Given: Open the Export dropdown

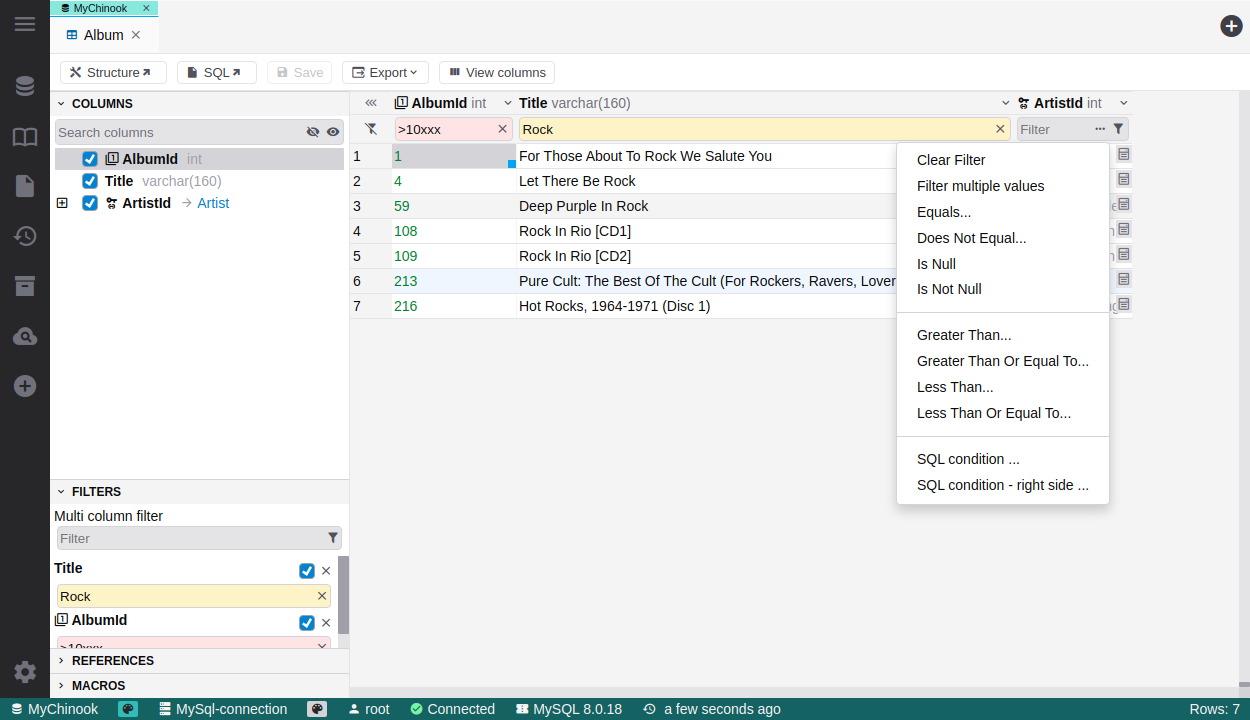Looking at the screenshot, I should [x=385, y=73].
